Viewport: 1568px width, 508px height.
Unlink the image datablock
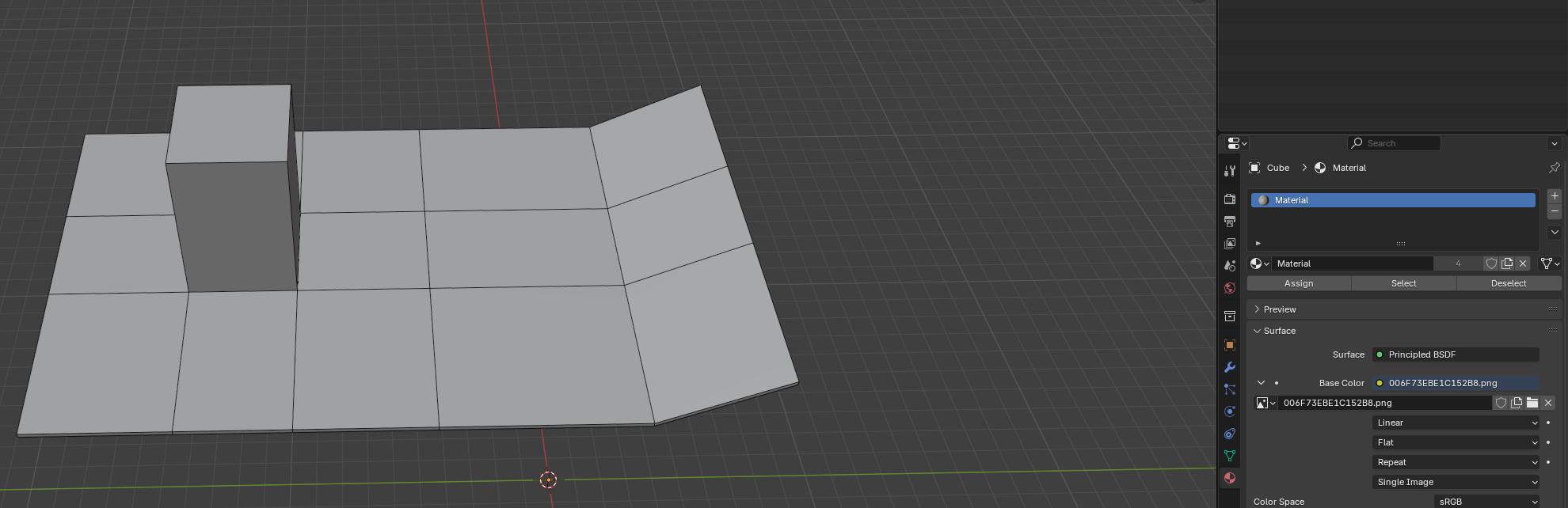[x=1548, y=403]
